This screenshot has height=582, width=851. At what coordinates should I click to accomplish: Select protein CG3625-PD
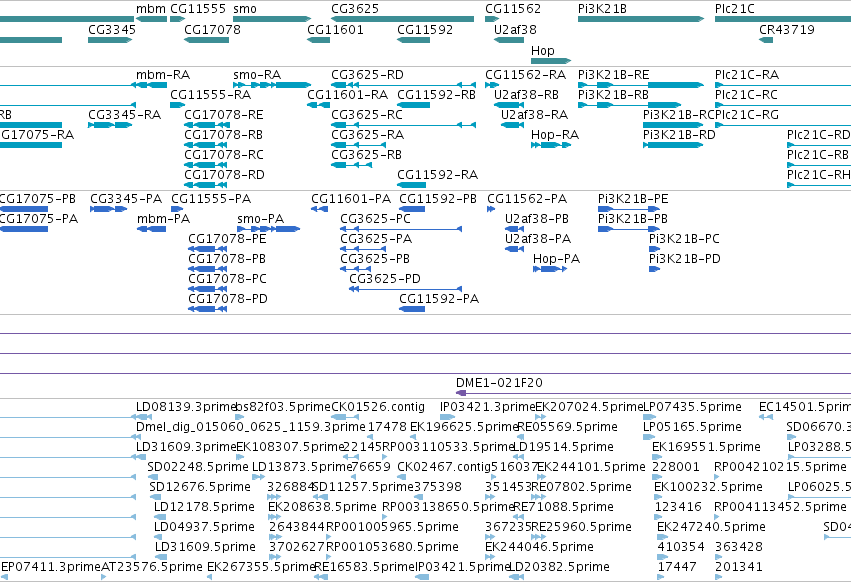pos(405,289)
